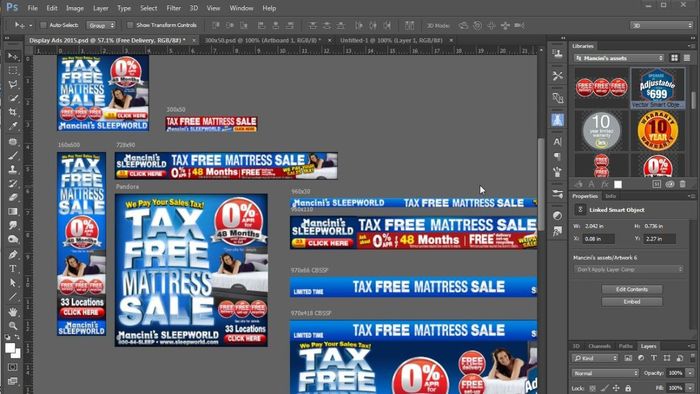Open Move tool preset picker arrow

click(30, 25)
